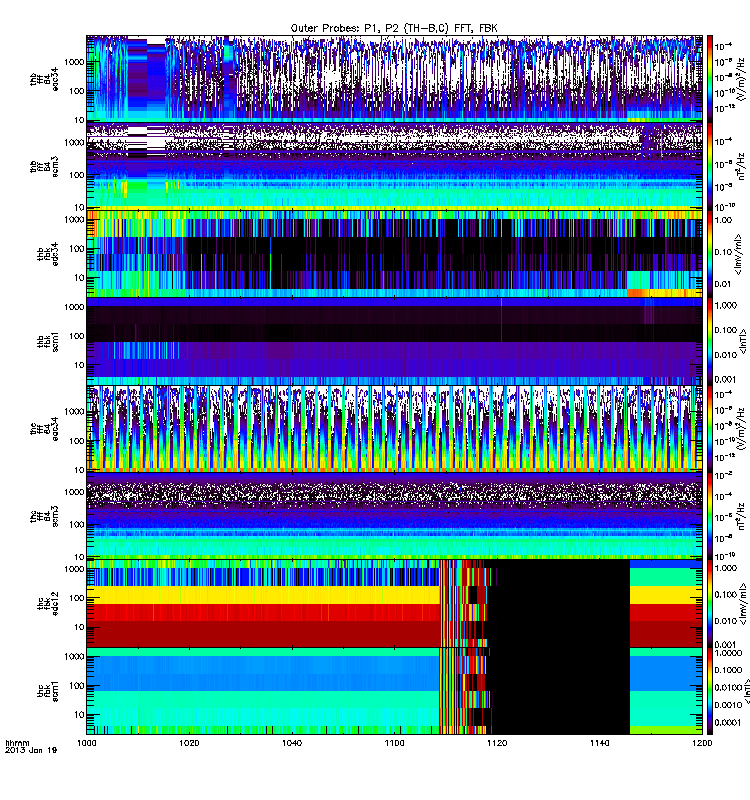The image size is (750, 800).
Task: Click the thc eac34 FFT striped spectrogram panel
Action: [x=394, y=429]
